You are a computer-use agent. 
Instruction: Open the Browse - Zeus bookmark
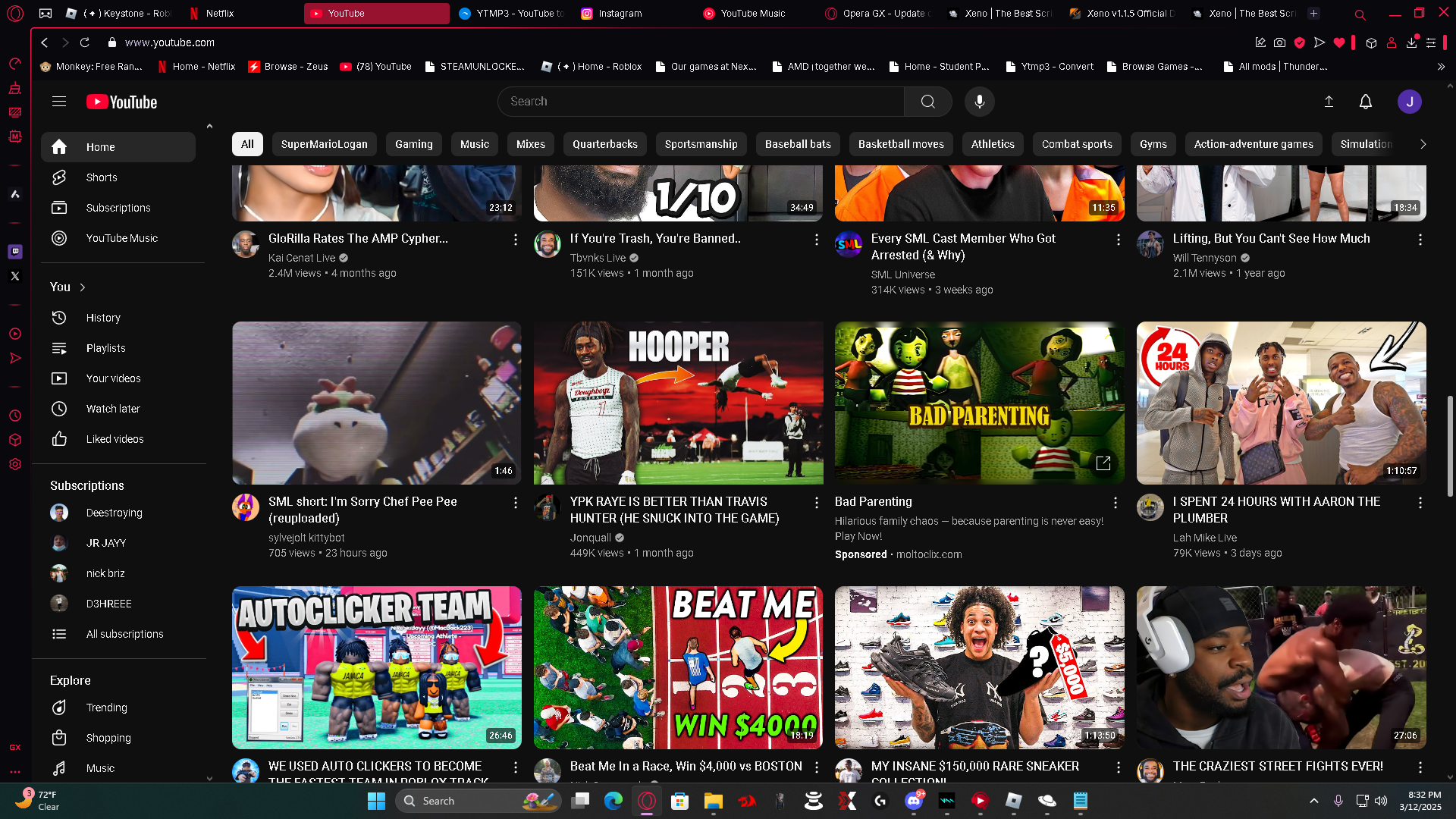click(288, 67)
